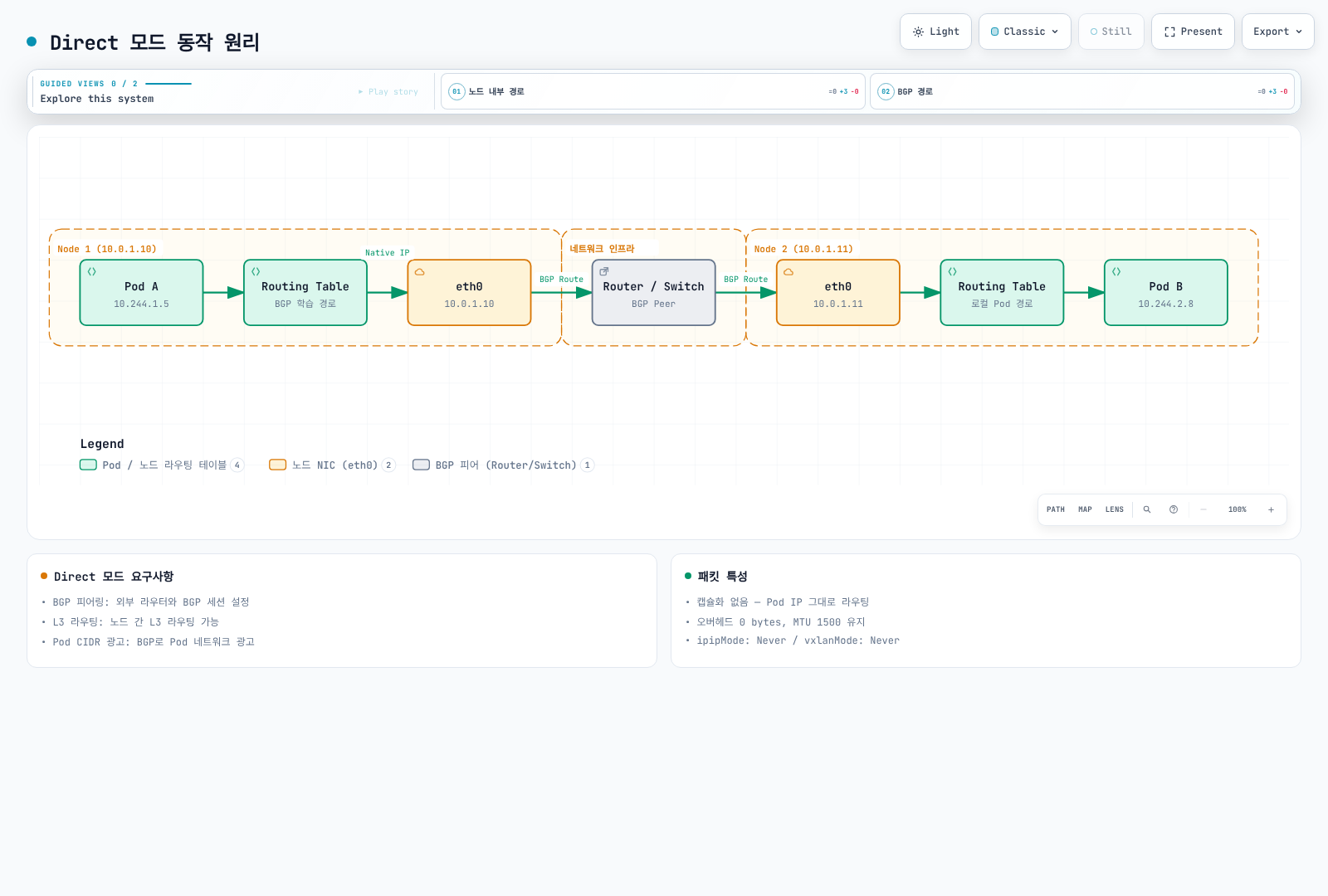The height and width of the screenshot is (896, 1328).
Task: Select Node 1 Routing Table BGP 학습 경로
Action: click(x=305, y=293)
